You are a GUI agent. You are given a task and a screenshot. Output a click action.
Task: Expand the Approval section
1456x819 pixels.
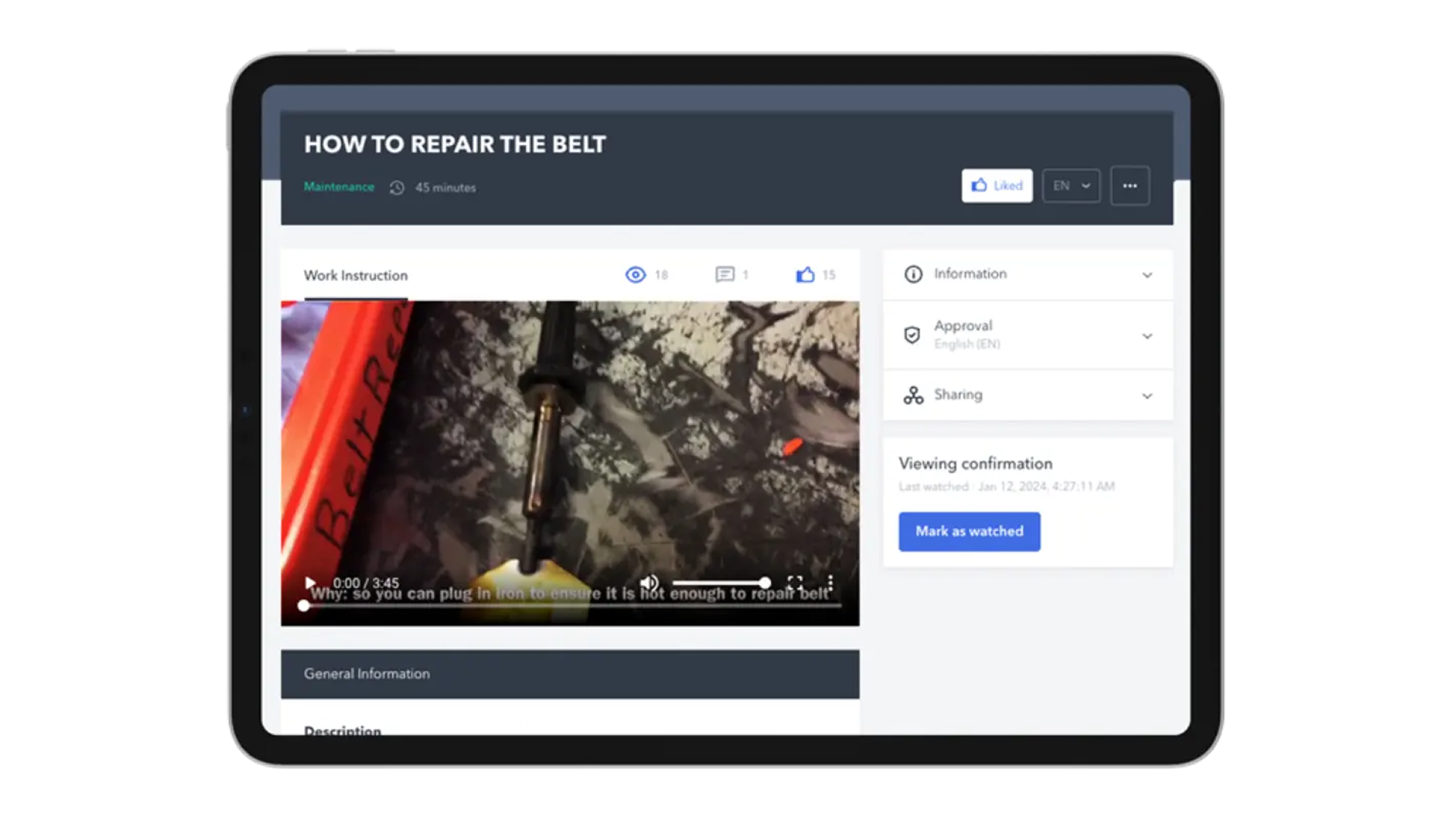[1028, 334]
